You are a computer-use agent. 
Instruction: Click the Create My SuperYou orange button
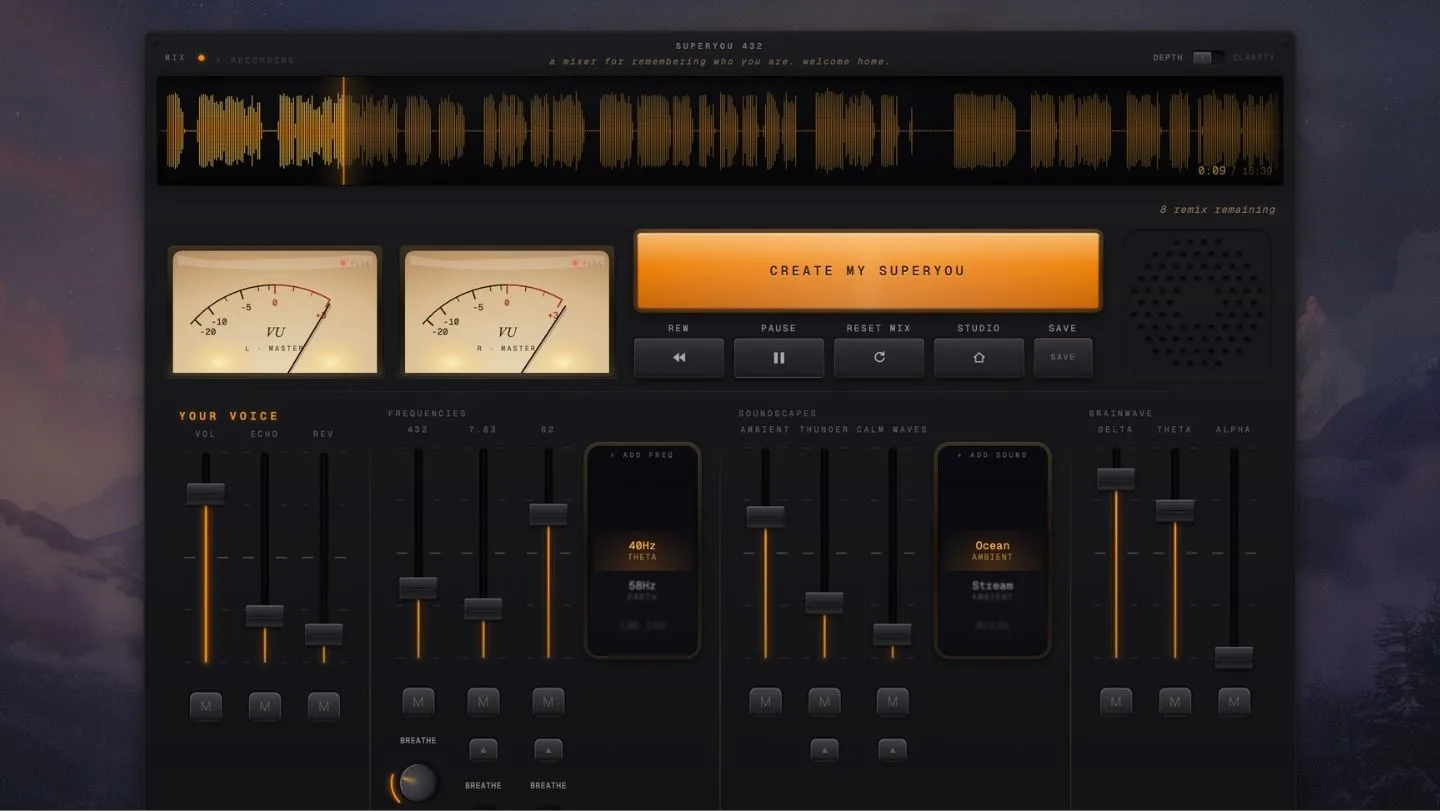(x=868, y=271)
